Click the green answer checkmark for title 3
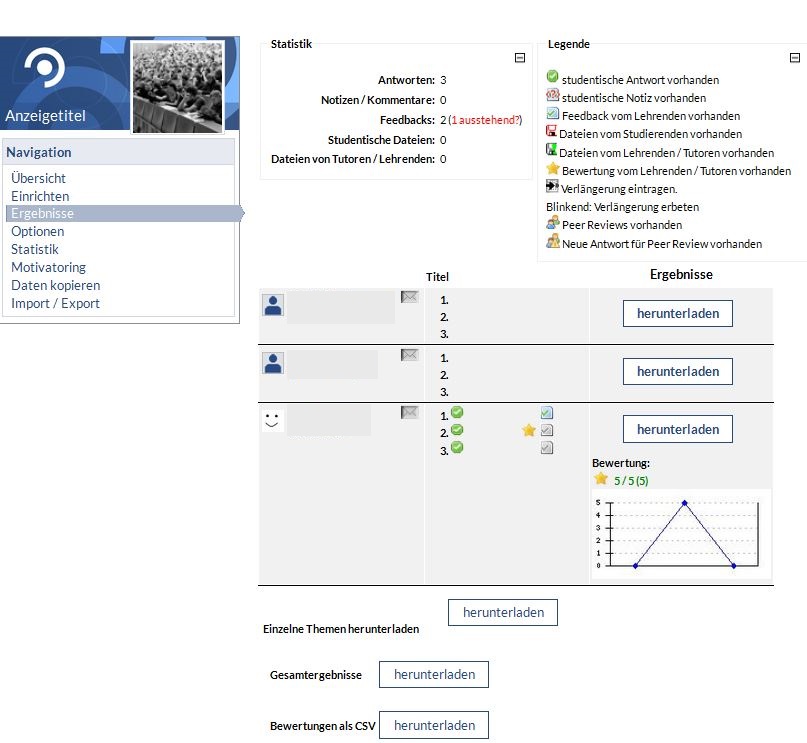The height and width of the screenshot is (743, 807). [457, 448]
